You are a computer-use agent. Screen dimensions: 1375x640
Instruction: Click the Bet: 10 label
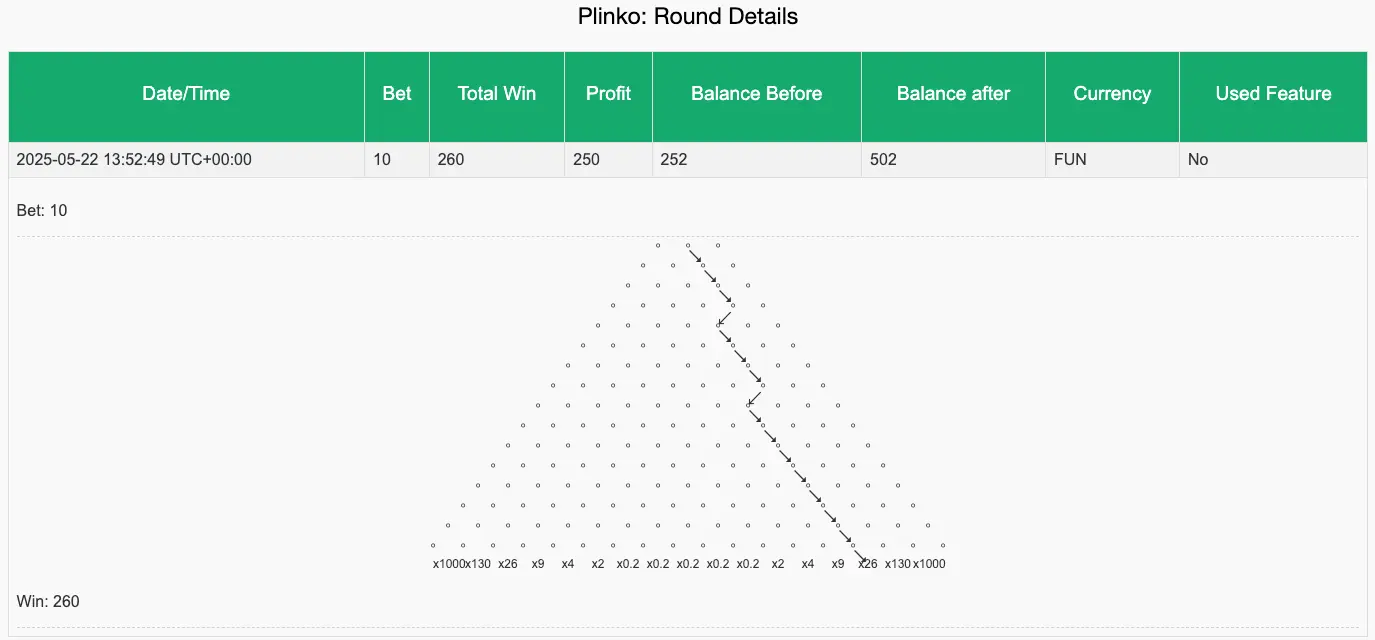coord(42,211)
